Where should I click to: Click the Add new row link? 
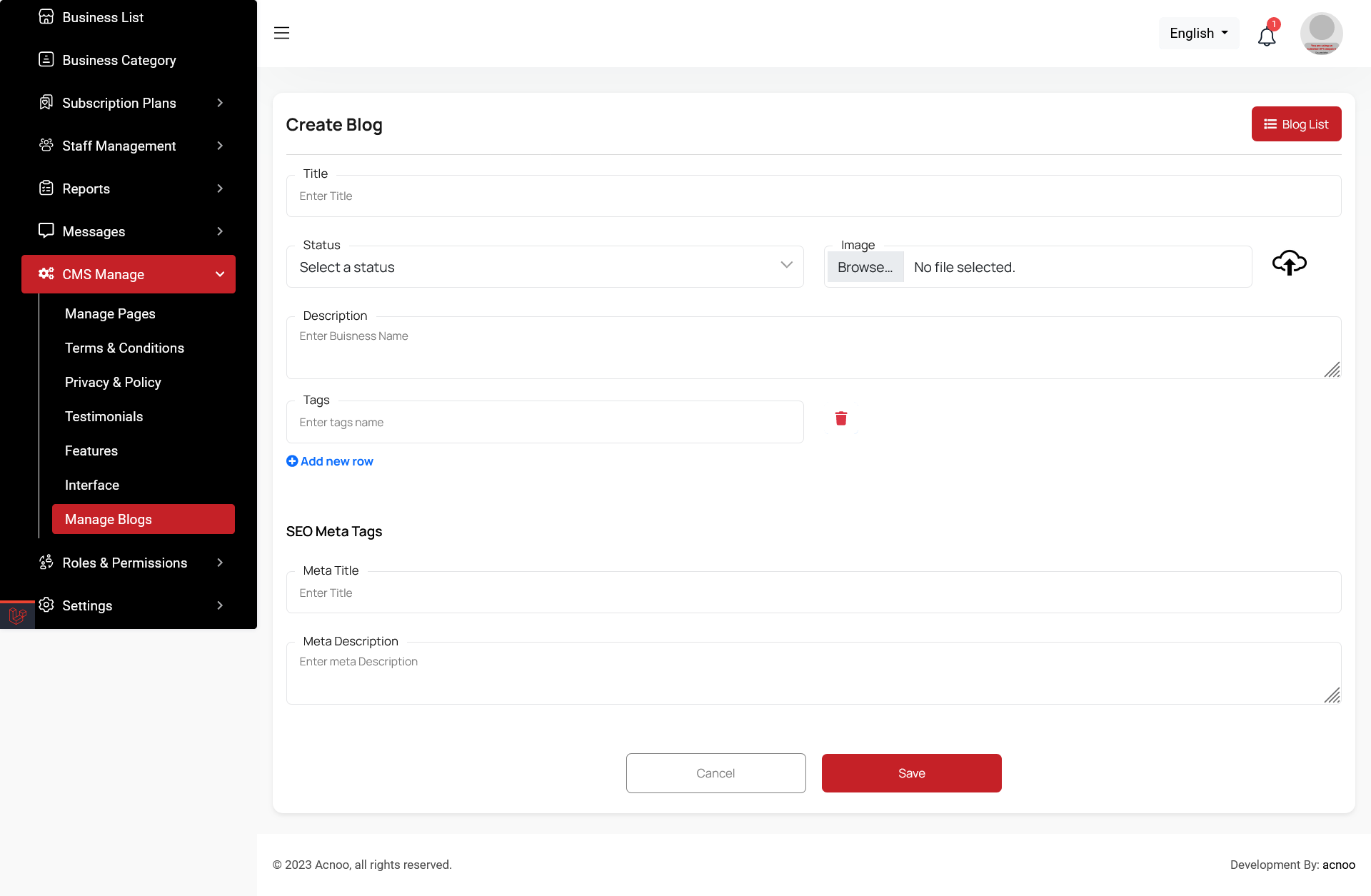[330, 461]
